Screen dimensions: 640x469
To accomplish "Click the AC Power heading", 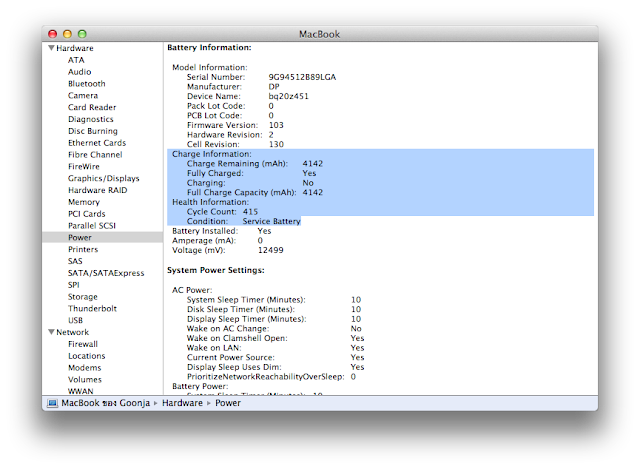I will tap(192, 290).
